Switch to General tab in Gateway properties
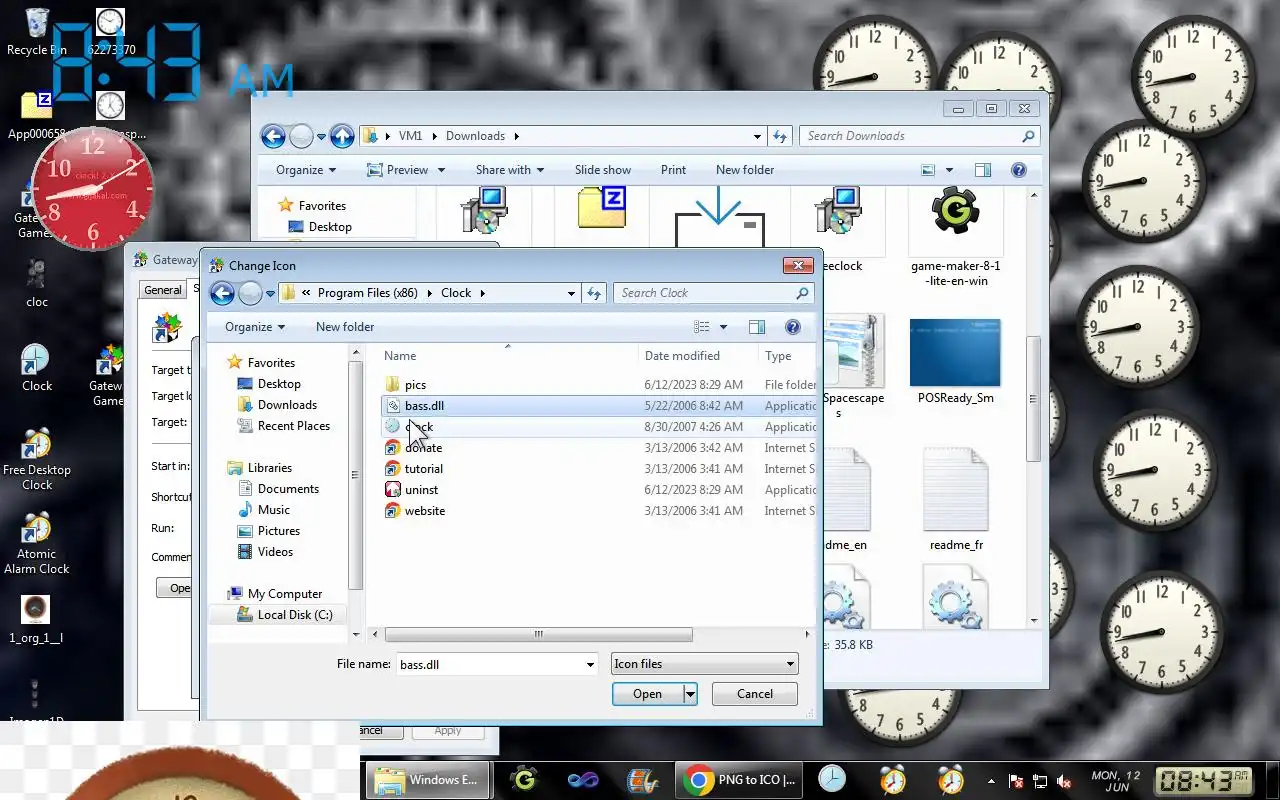Viewport: 1280px width, 800px height. (x=162, y=290)
